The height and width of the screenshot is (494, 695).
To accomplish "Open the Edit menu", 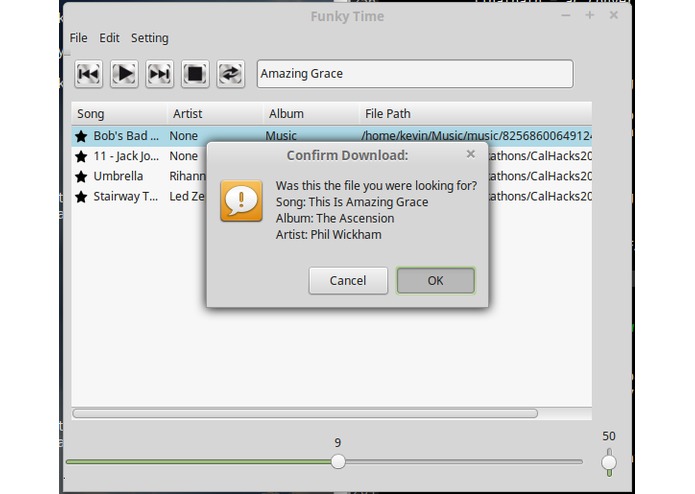I will pyautogui.click(x=109, y=38).
